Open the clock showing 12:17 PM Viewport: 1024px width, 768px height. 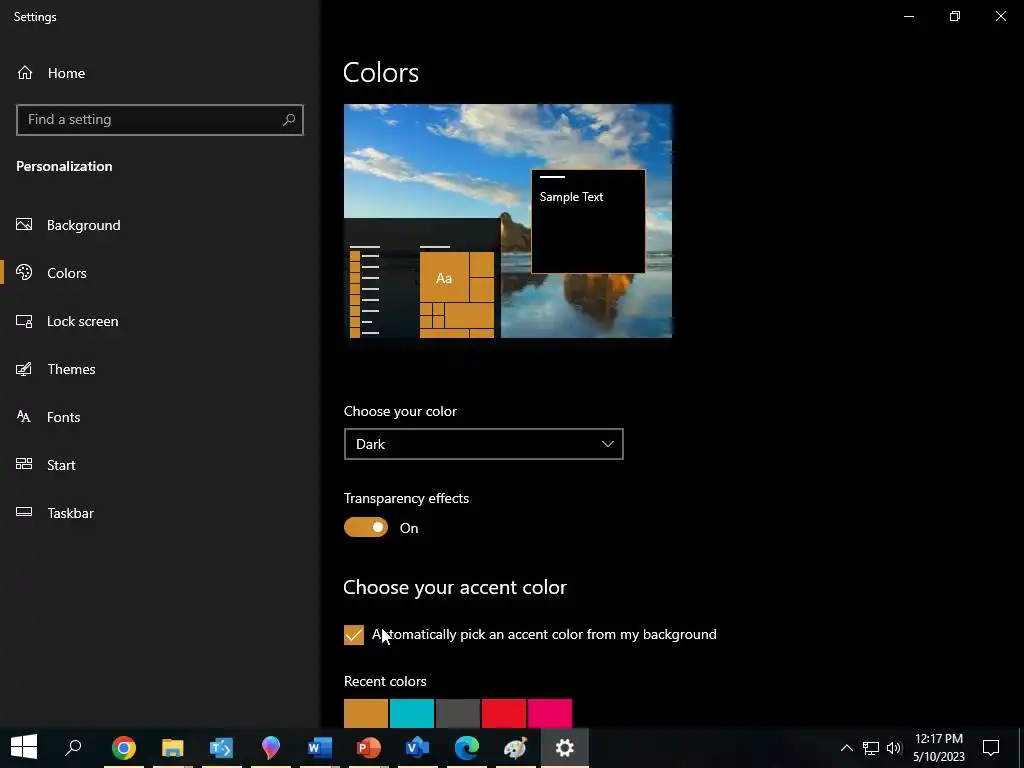[938, 748]
